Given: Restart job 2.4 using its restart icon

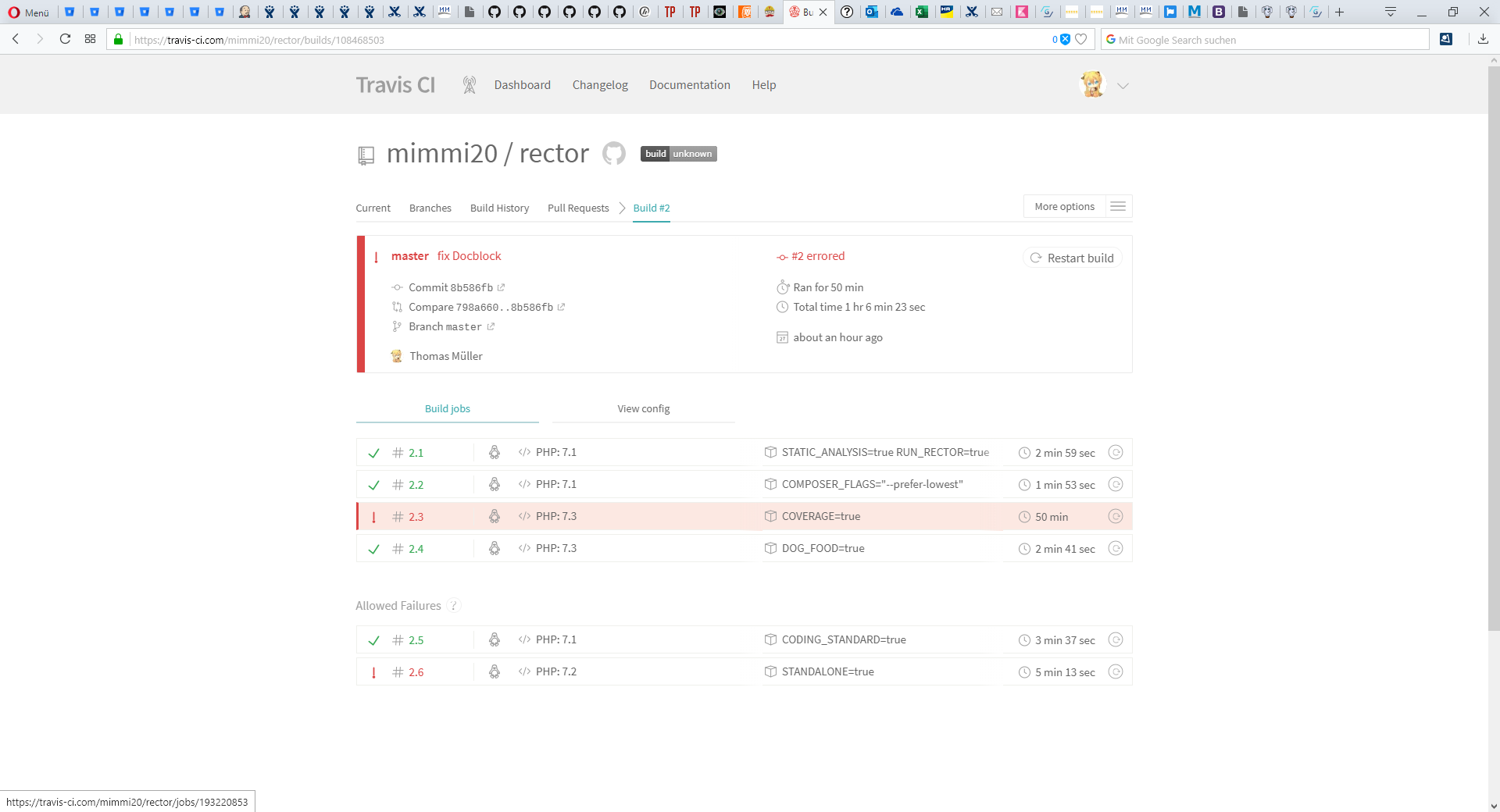Looking at the screenshot, I should click(1116, 548).
